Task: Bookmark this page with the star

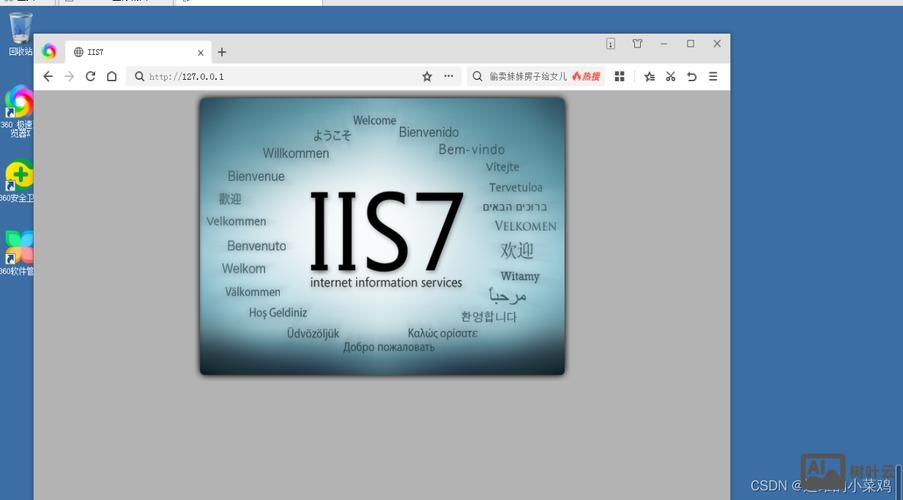Action: [x=427, y=77]
